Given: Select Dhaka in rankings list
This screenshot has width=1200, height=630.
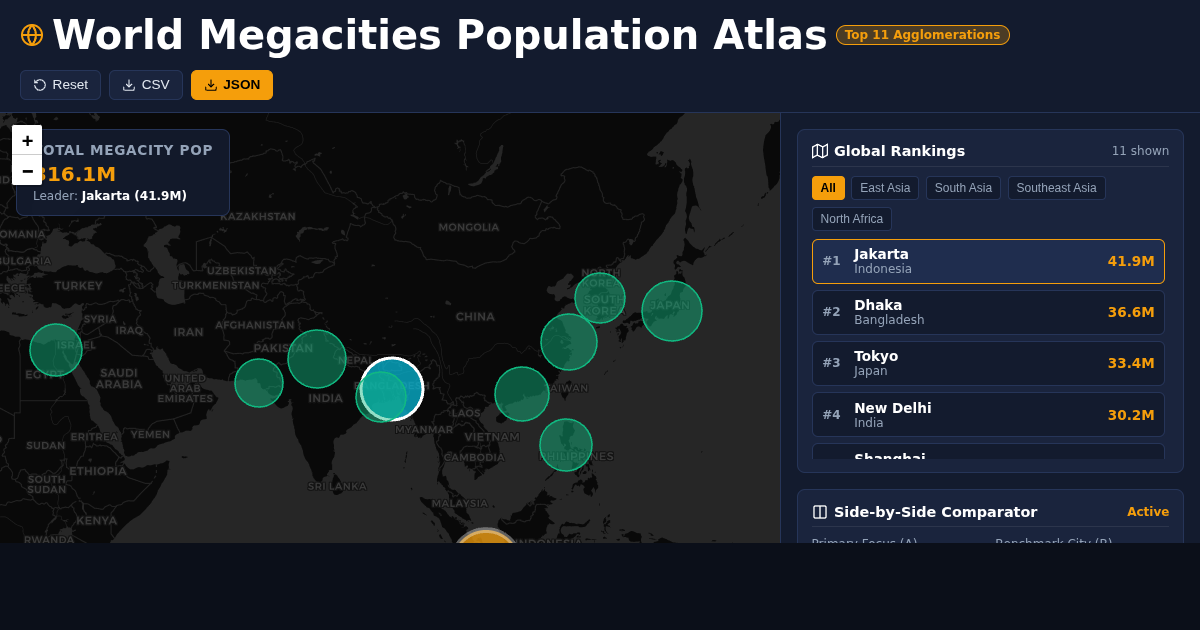Looking at the screenshot, I should pyautogui.click(x=988, y=312).
